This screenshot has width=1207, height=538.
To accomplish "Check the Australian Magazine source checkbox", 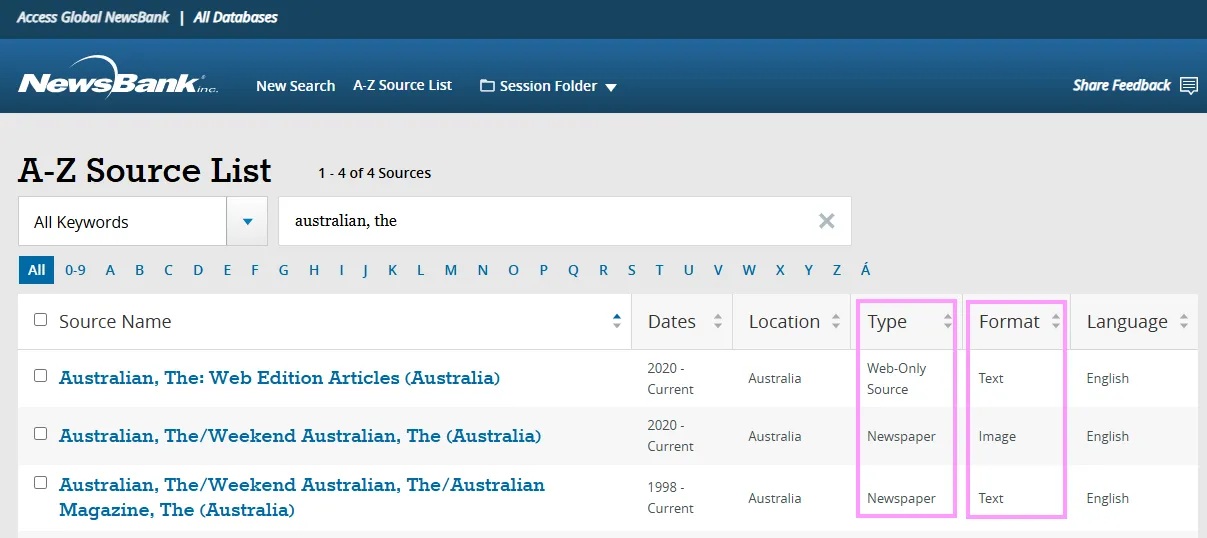I will tap(40, 483).
